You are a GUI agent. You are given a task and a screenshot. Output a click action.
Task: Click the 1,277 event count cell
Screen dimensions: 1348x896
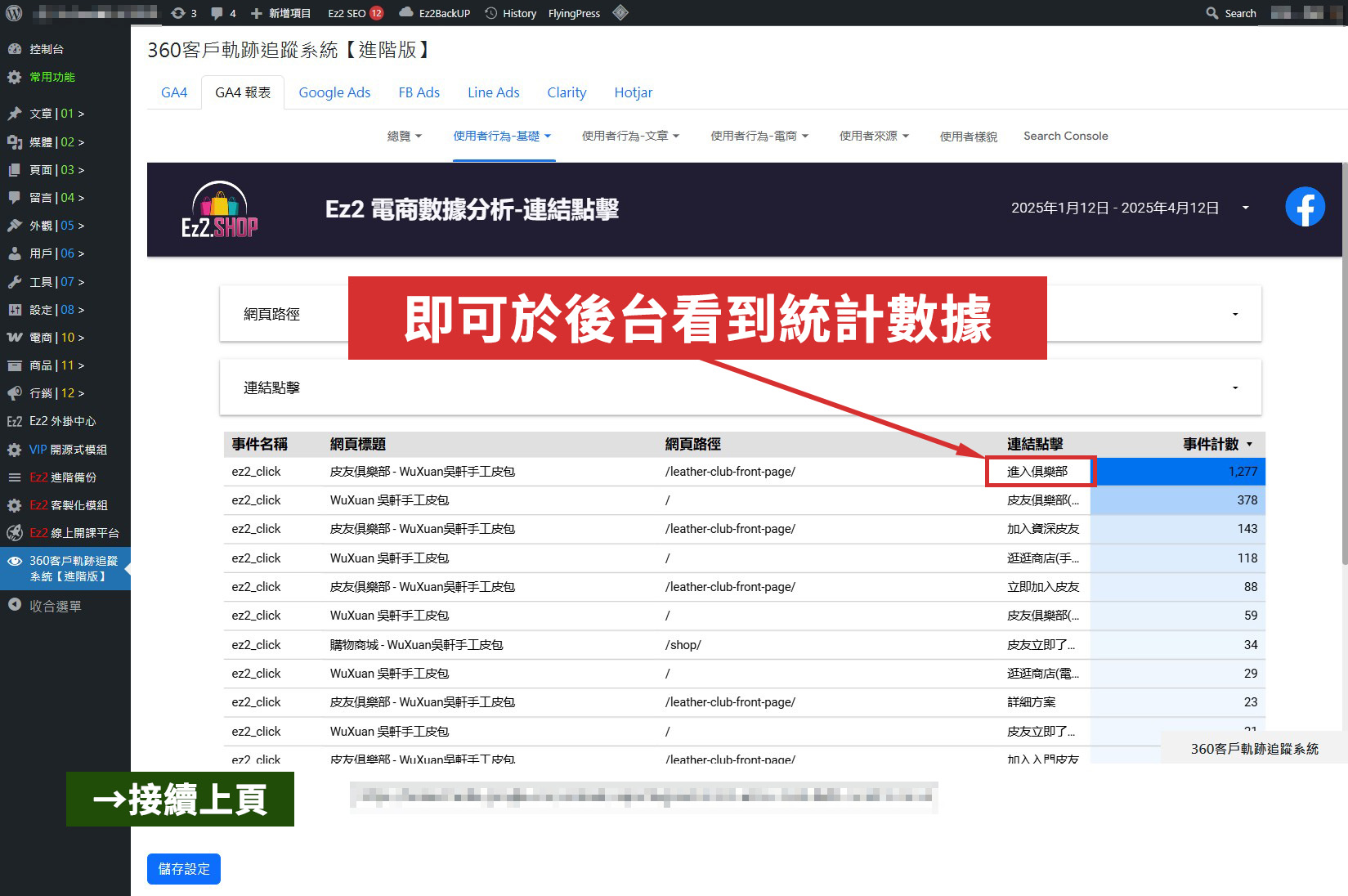pyautogui.click(x=1178, y=472)
